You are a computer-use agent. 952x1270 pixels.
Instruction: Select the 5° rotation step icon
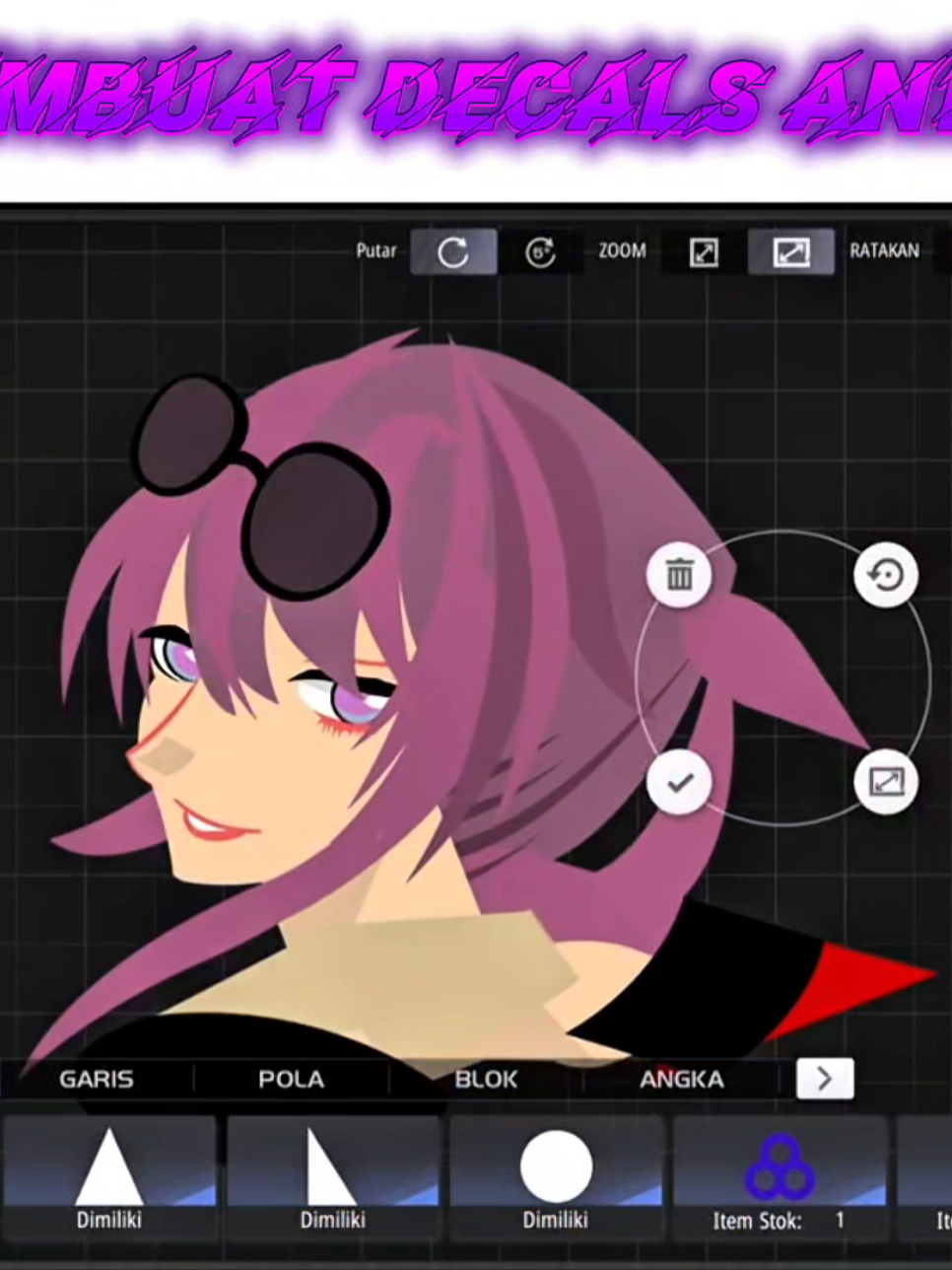coord(540,252)
